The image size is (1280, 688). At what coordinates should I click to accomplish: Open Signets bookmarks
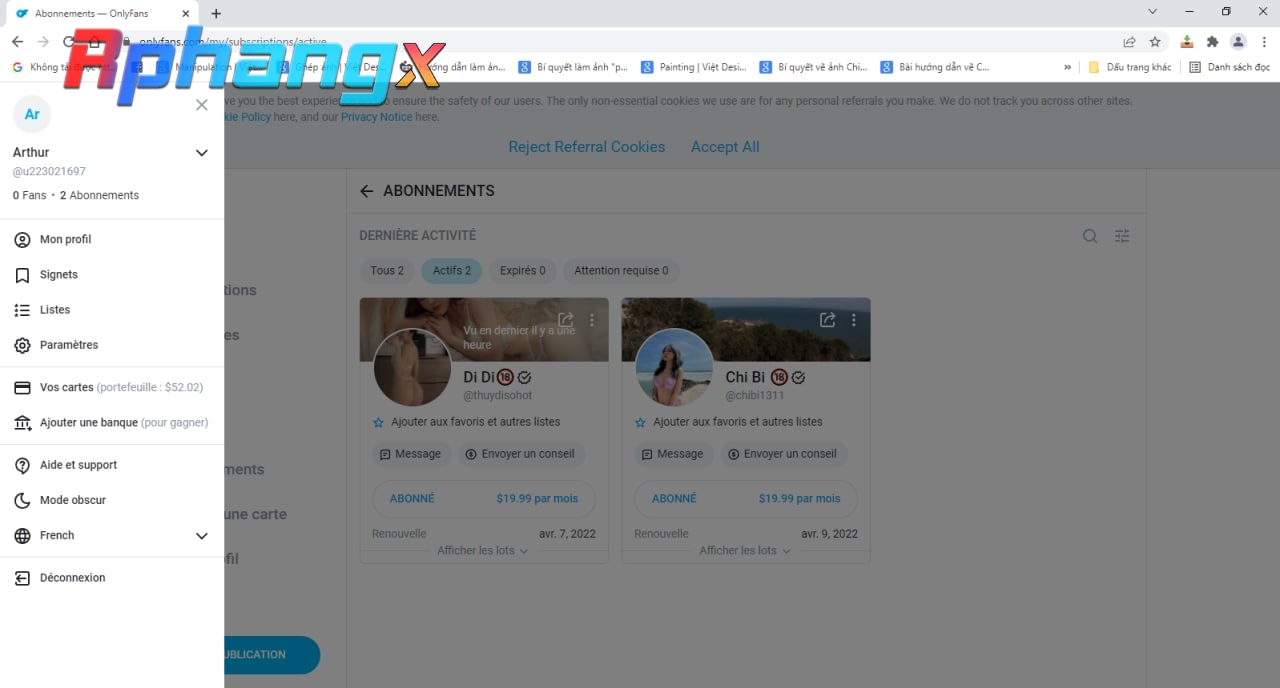(x=112, y=274)
